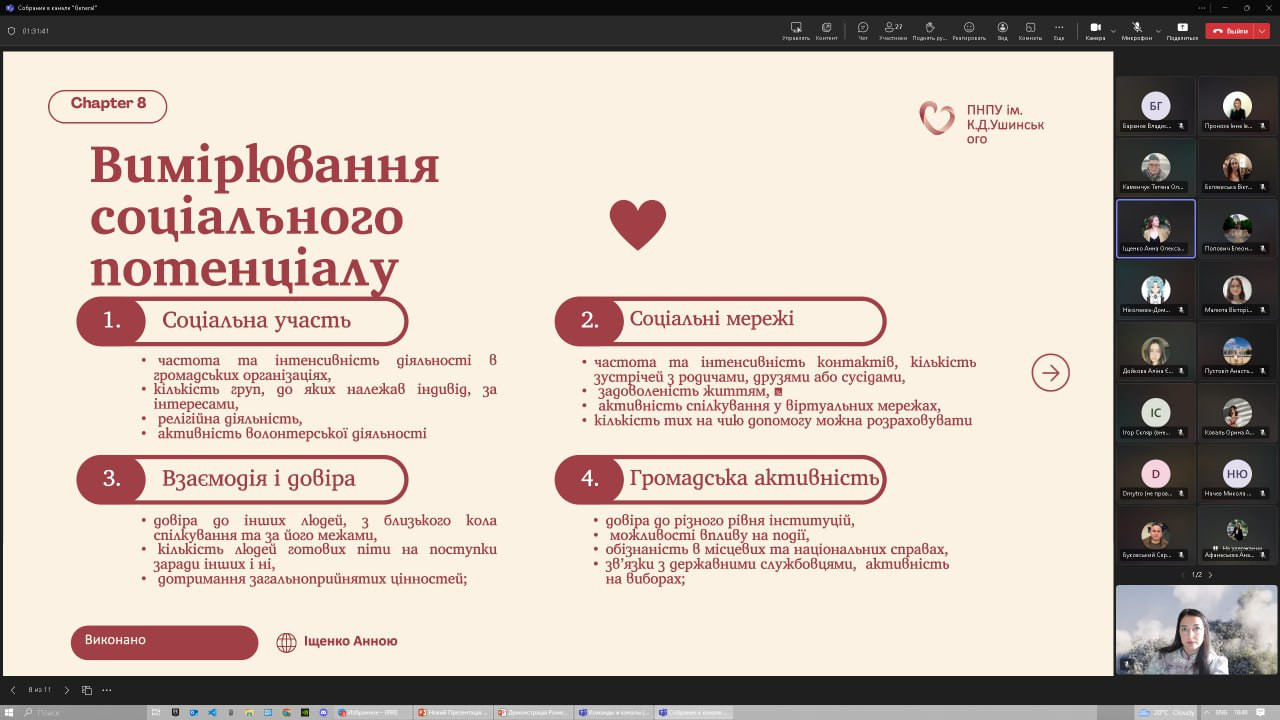Select participant tile Dmytro
This screenshot has width=1280, height=720.
pos(1156,473)
